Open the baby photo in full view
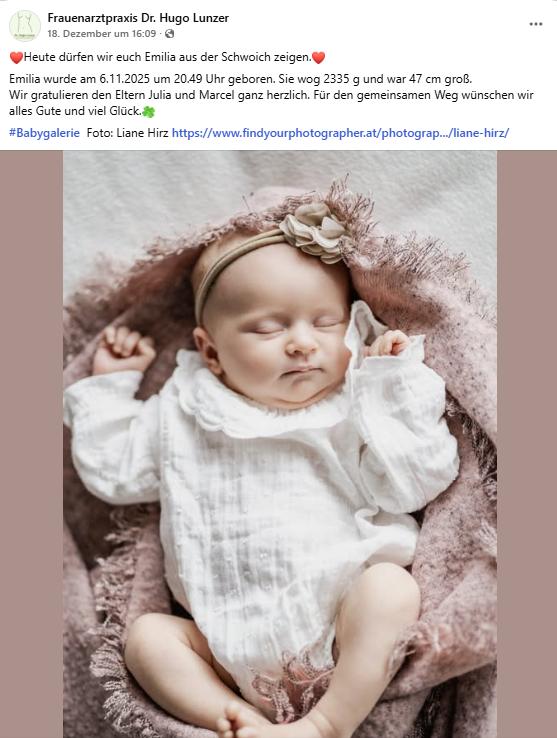 pyautogui.click(x=280, y=444)
